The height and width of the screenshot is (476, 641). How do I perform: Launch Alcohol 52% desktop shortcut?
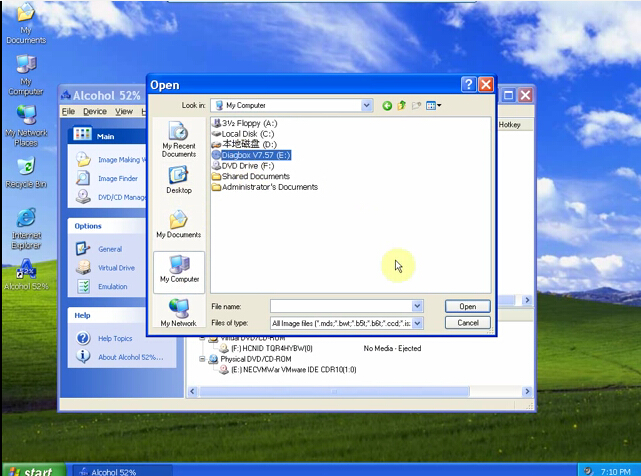tap(26, 274)
